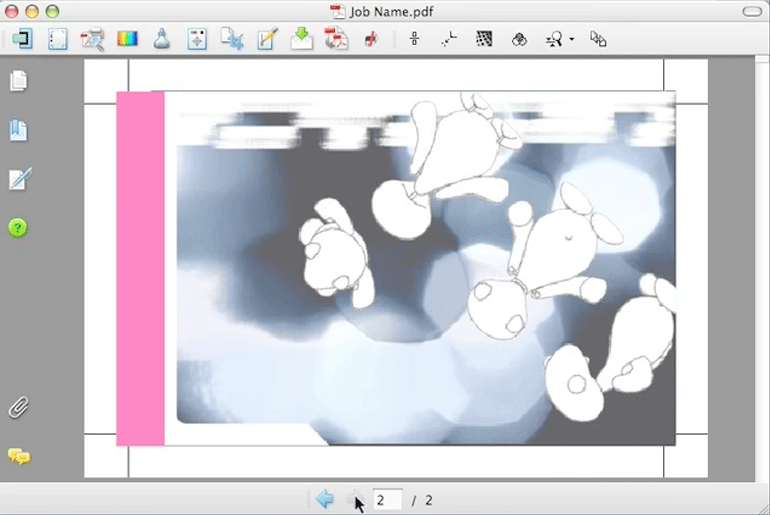Toggle toolbar visibility with the pill button
The height and width of the screenshot is (515, 770).
pyautogui.click(x=752, y=11)
